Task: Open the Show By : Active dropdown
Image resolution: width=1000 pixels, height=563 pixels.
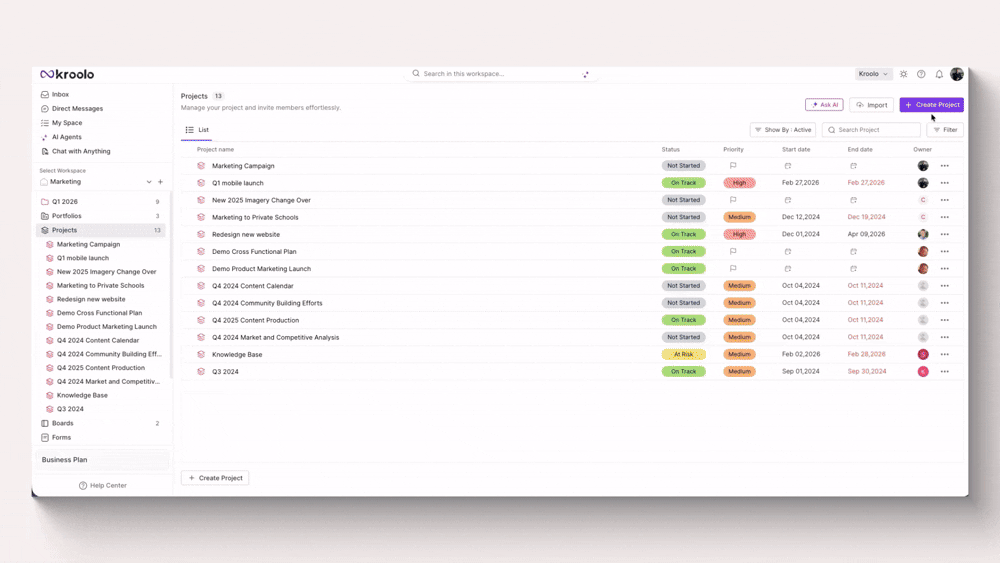Action: pyautogui.click(x=783, y=130)
